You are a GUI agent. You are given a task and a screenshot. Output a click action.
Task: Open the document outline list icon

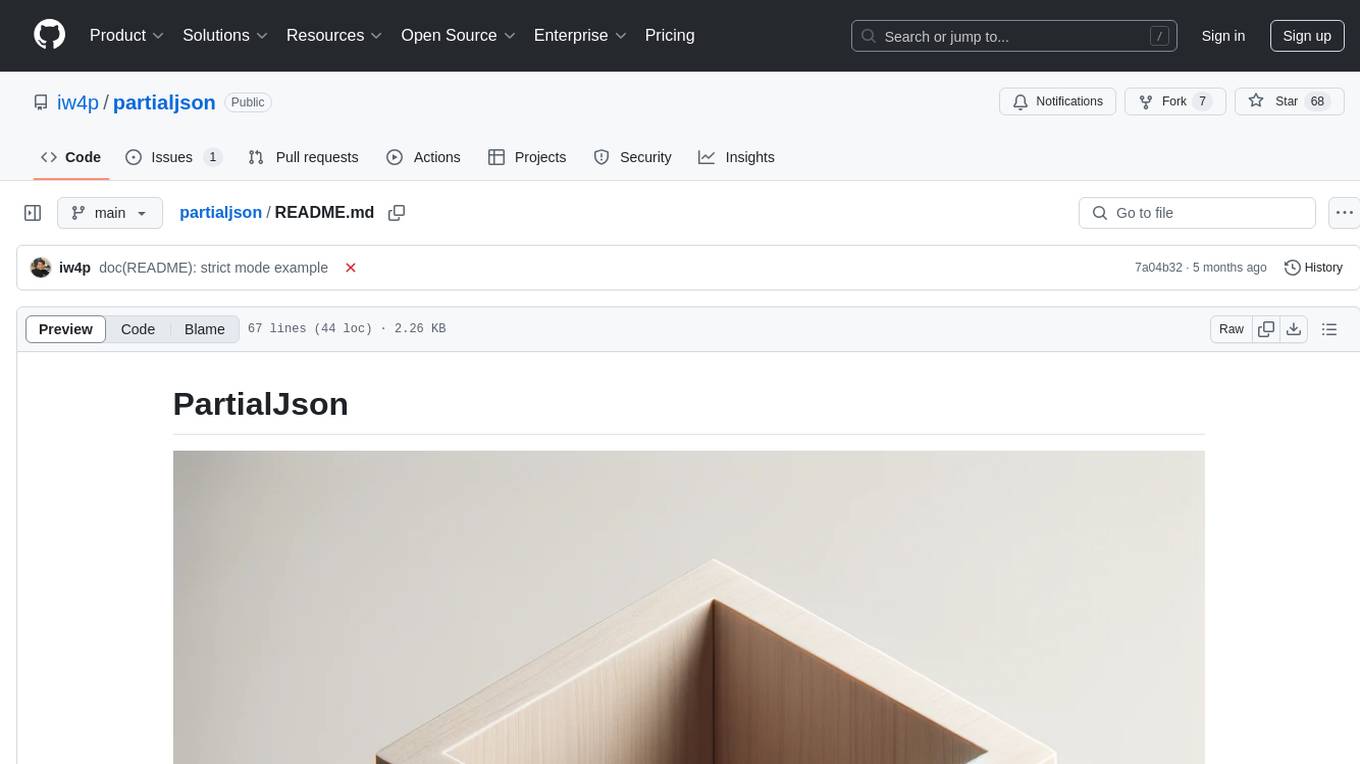pos(1329,329)
